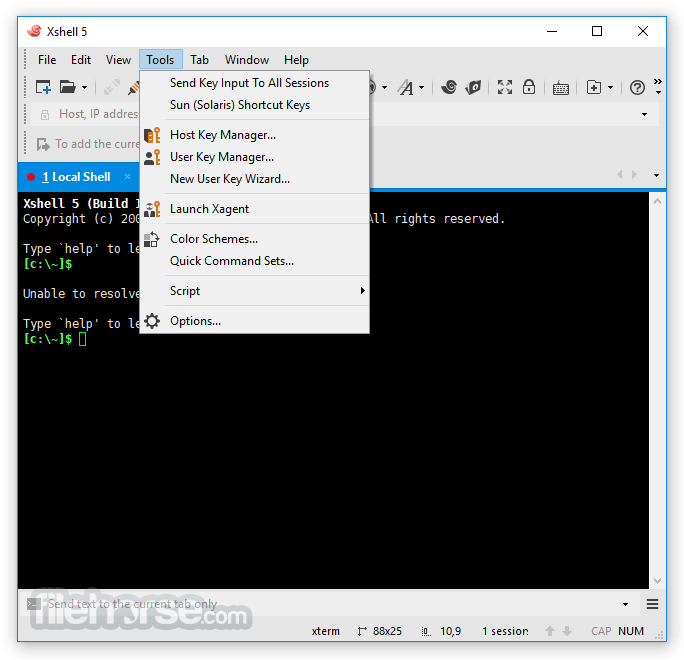
Task: Click the greyed-out Disconnect plug icon
Action: click(x=112, y=87)
